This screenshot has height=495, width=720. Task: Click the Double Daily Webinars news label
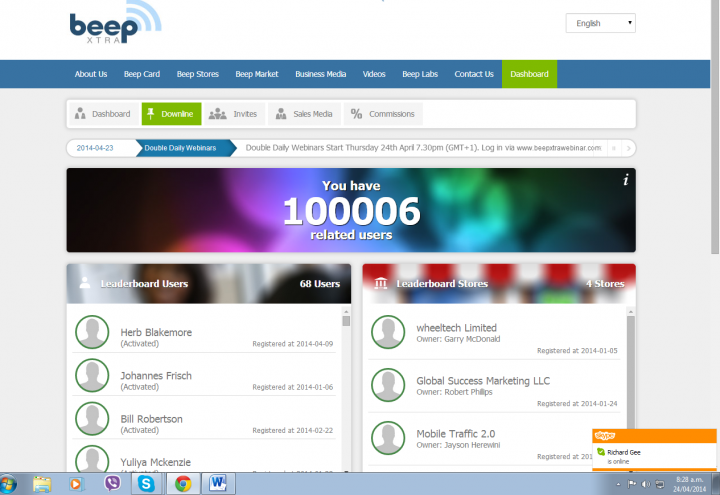[x=180, y=148]
